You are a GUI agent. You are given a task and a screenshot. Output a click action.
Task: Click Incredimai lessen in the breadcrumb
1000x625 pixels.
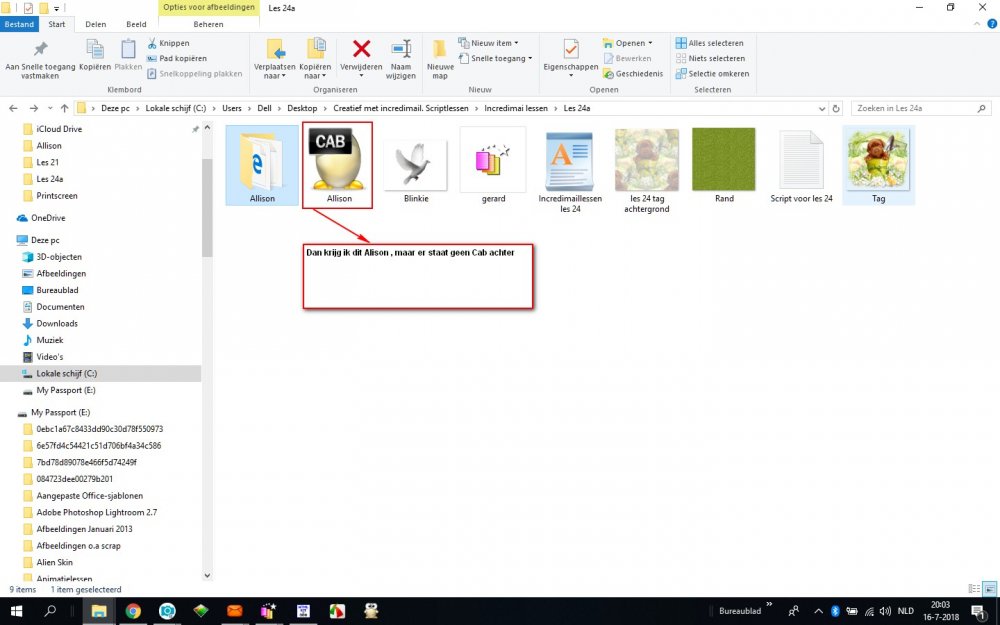[515, 108]
